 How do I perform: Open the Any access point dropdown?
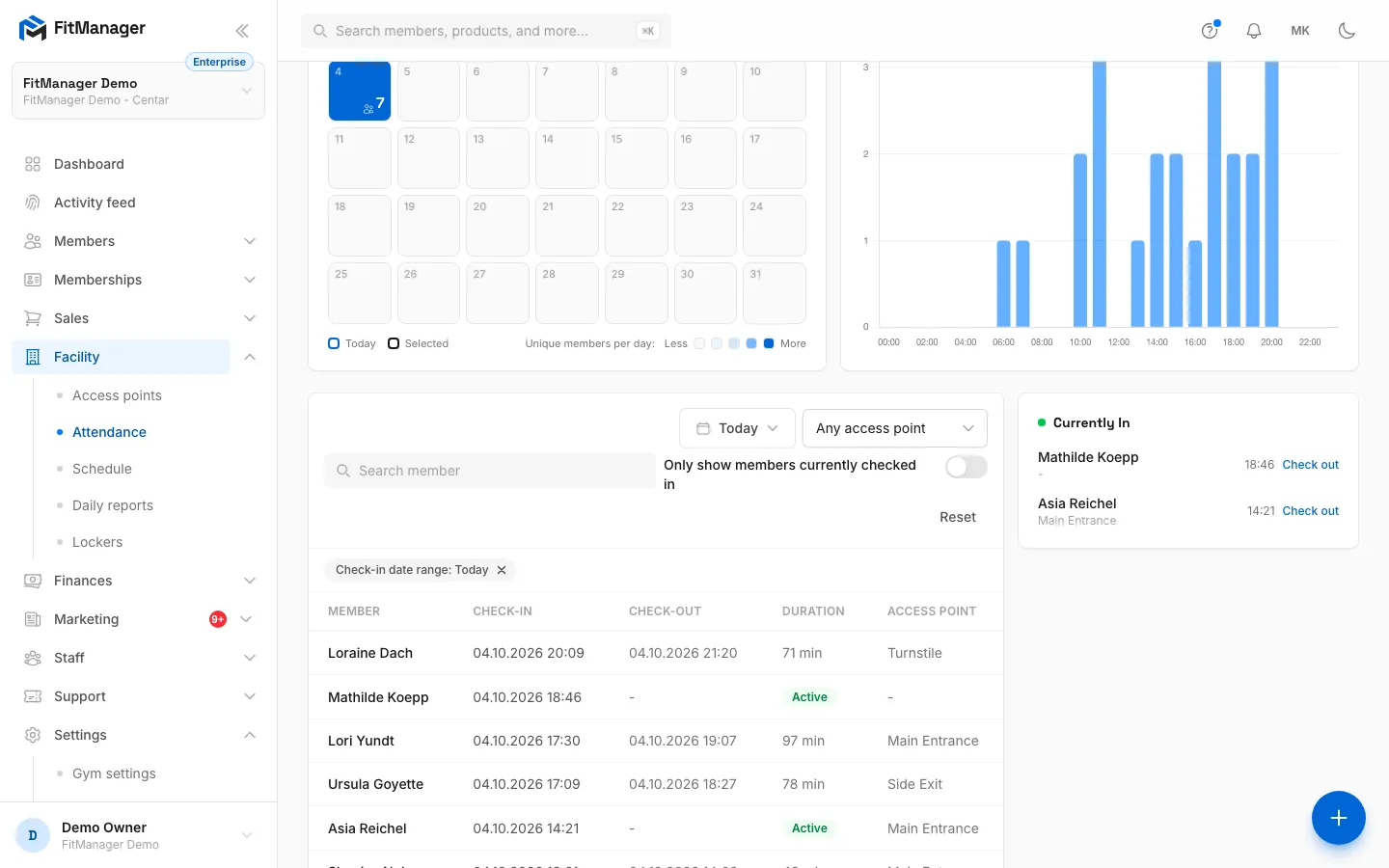click(x=895, y=428)
